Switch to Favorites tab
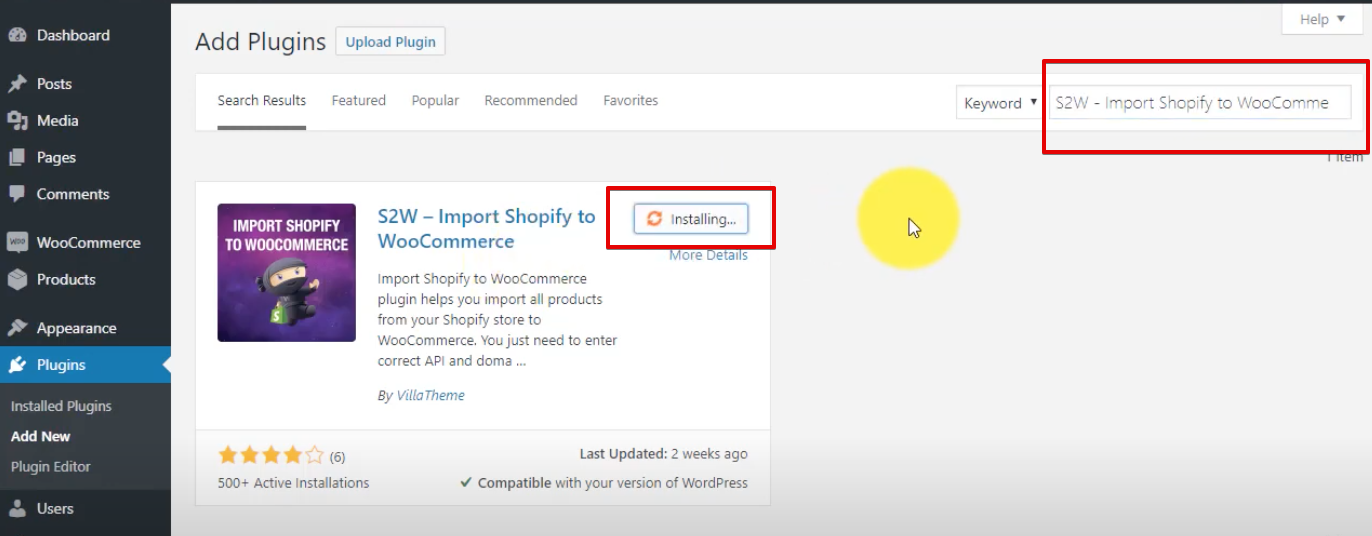 point(631,101)
